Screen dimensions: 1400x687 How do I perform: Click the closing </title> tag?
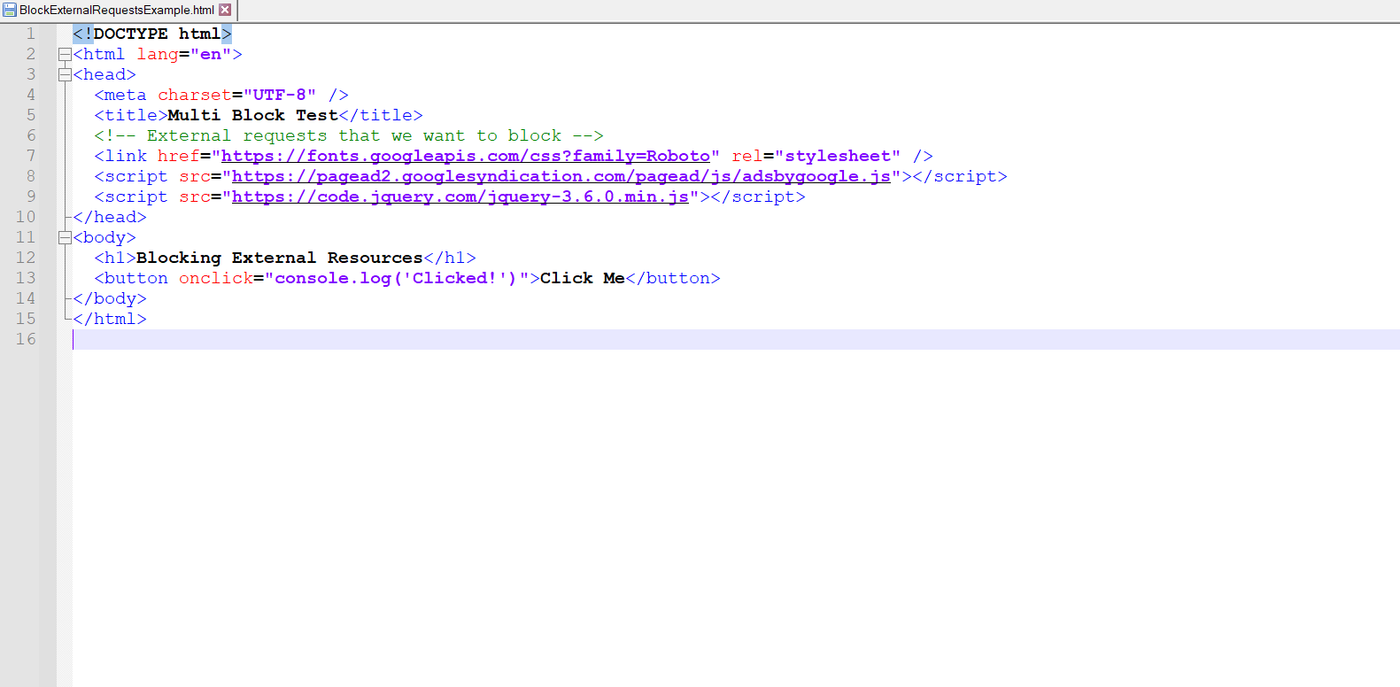click(x=381, y=115)
